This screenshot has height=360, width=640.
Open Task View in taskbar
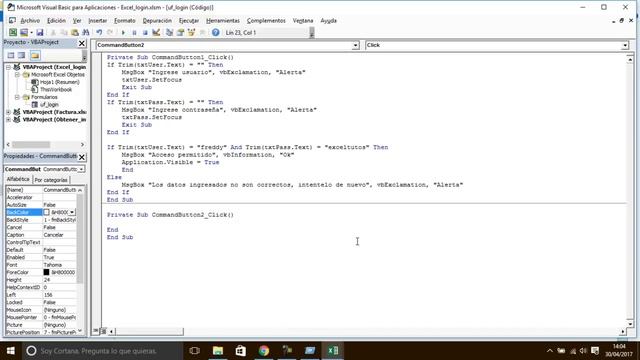click(x=194, y=351)
